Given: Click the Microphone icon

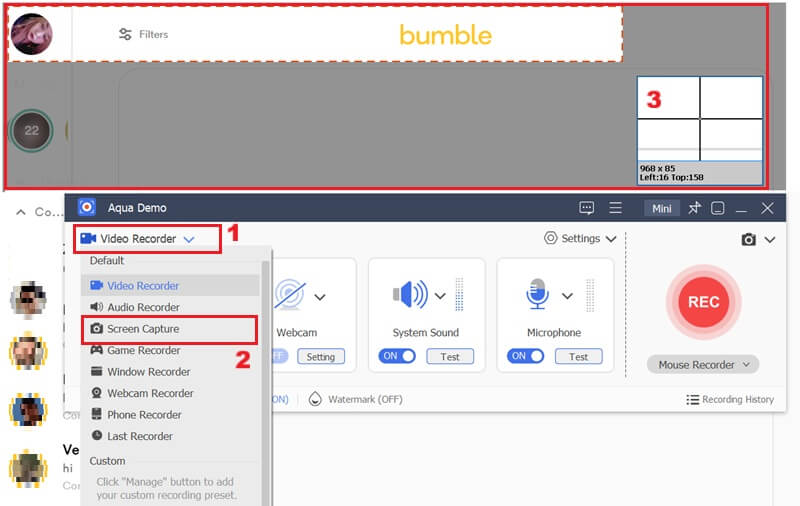Looking at the screenshot, I should pyautogui.click(x=537, y=295).
